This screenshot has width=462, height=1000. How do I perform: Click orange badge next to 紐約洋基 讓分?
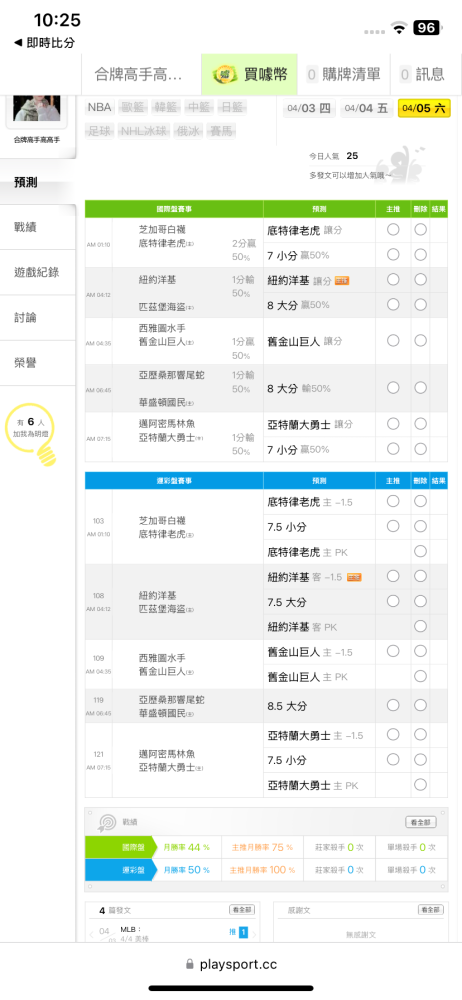tap(341, 281)
